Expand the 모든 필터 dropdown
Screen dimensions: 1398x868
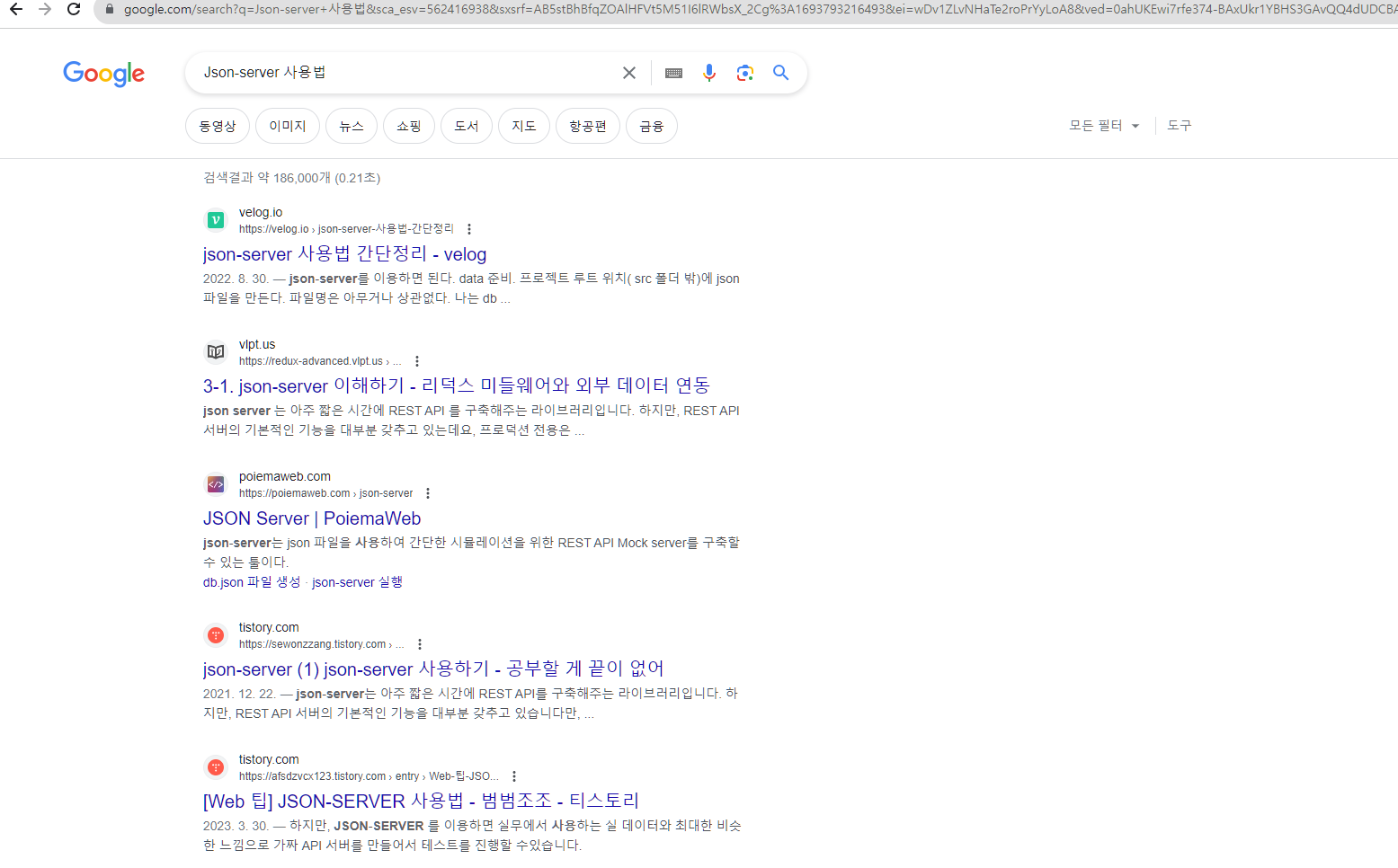coord(1104,126)
